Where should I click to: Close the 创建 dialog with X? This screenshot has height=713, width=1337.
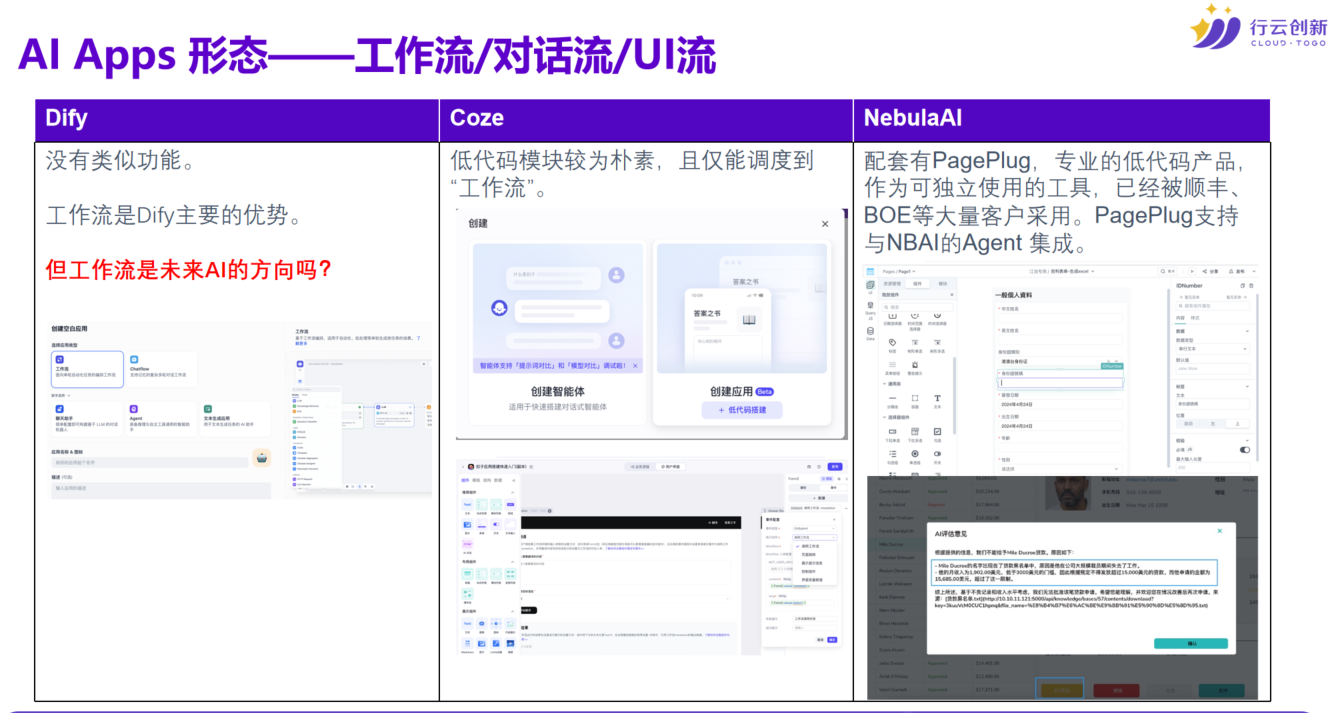[825, 224]
